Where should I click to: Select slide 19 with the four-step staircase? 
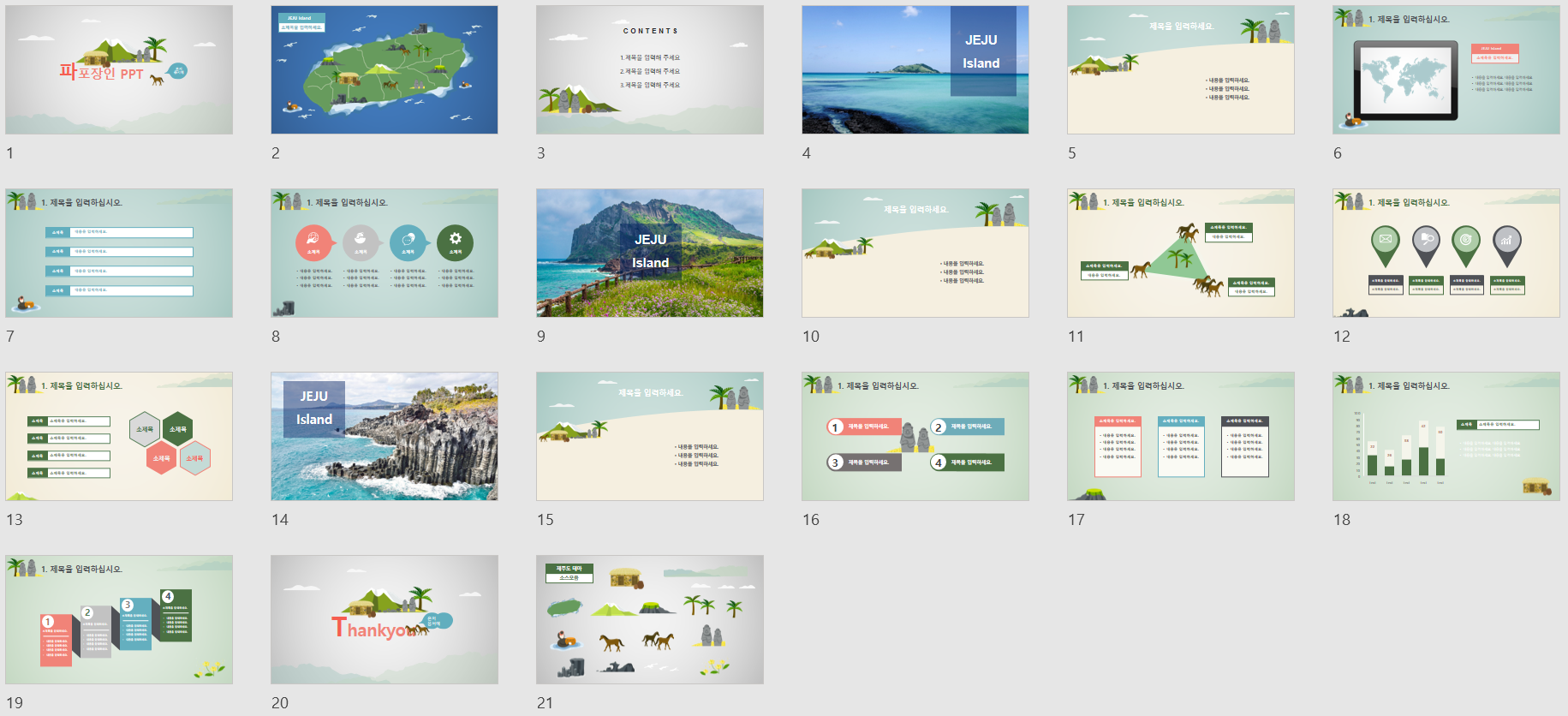[119, 619]
